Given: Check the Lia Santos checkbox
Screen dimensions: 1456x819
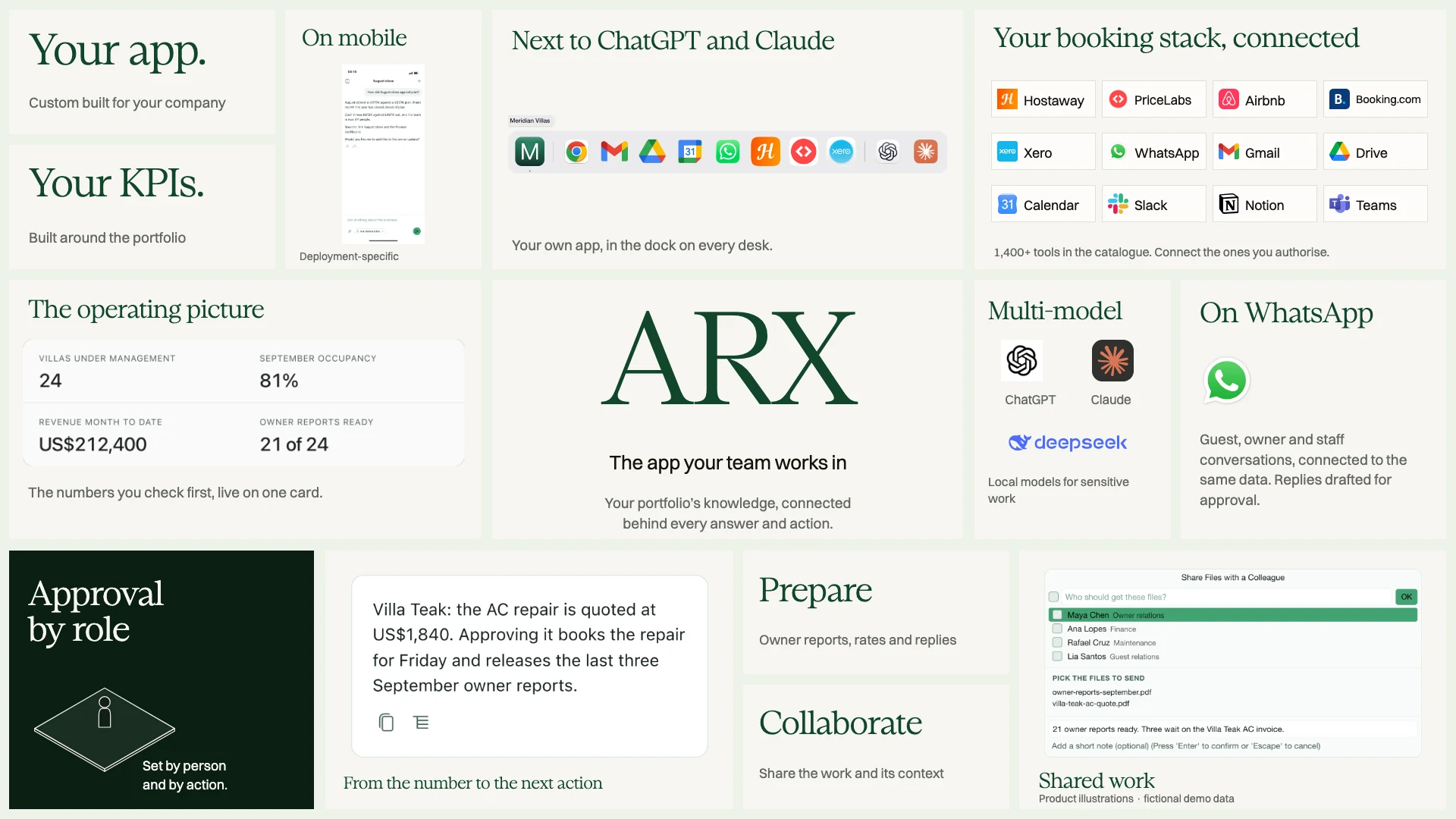Looking at the screenshot, I should tap(1057, 656).
